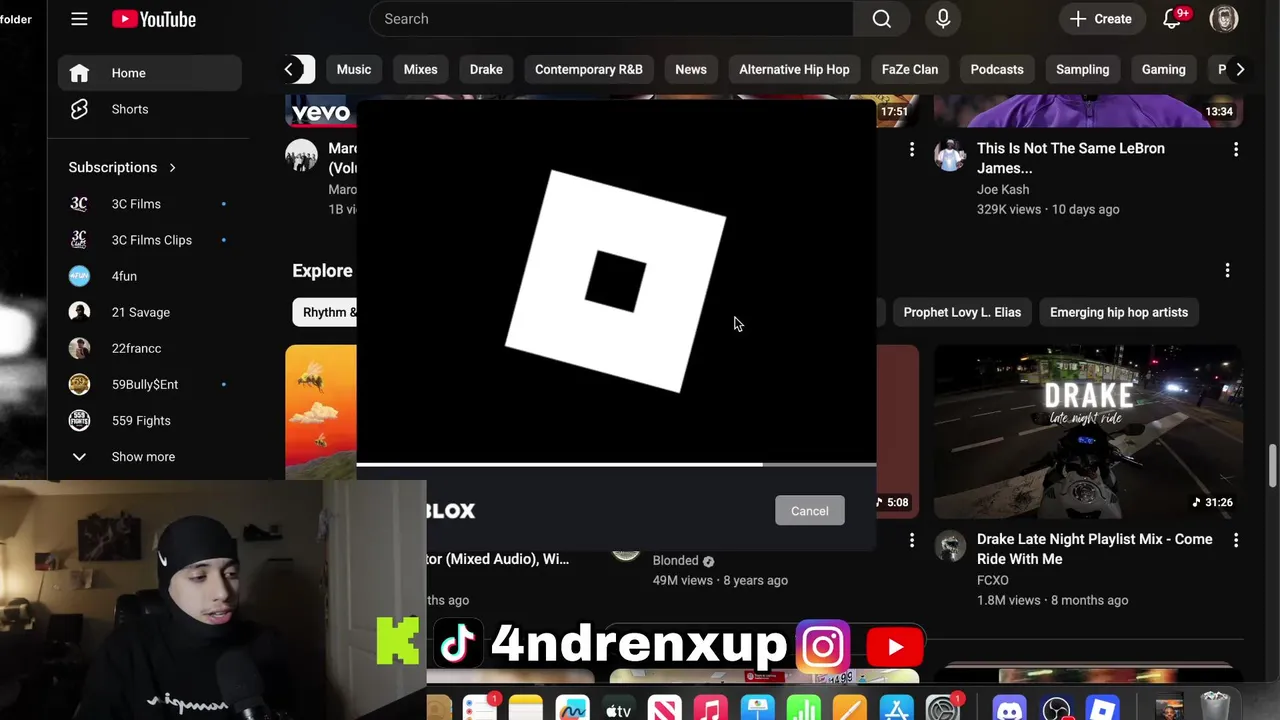The height and width of the screenshot is (720, 1280).
Task: Open the Trash in the dock
Action: click(1215, 707)
